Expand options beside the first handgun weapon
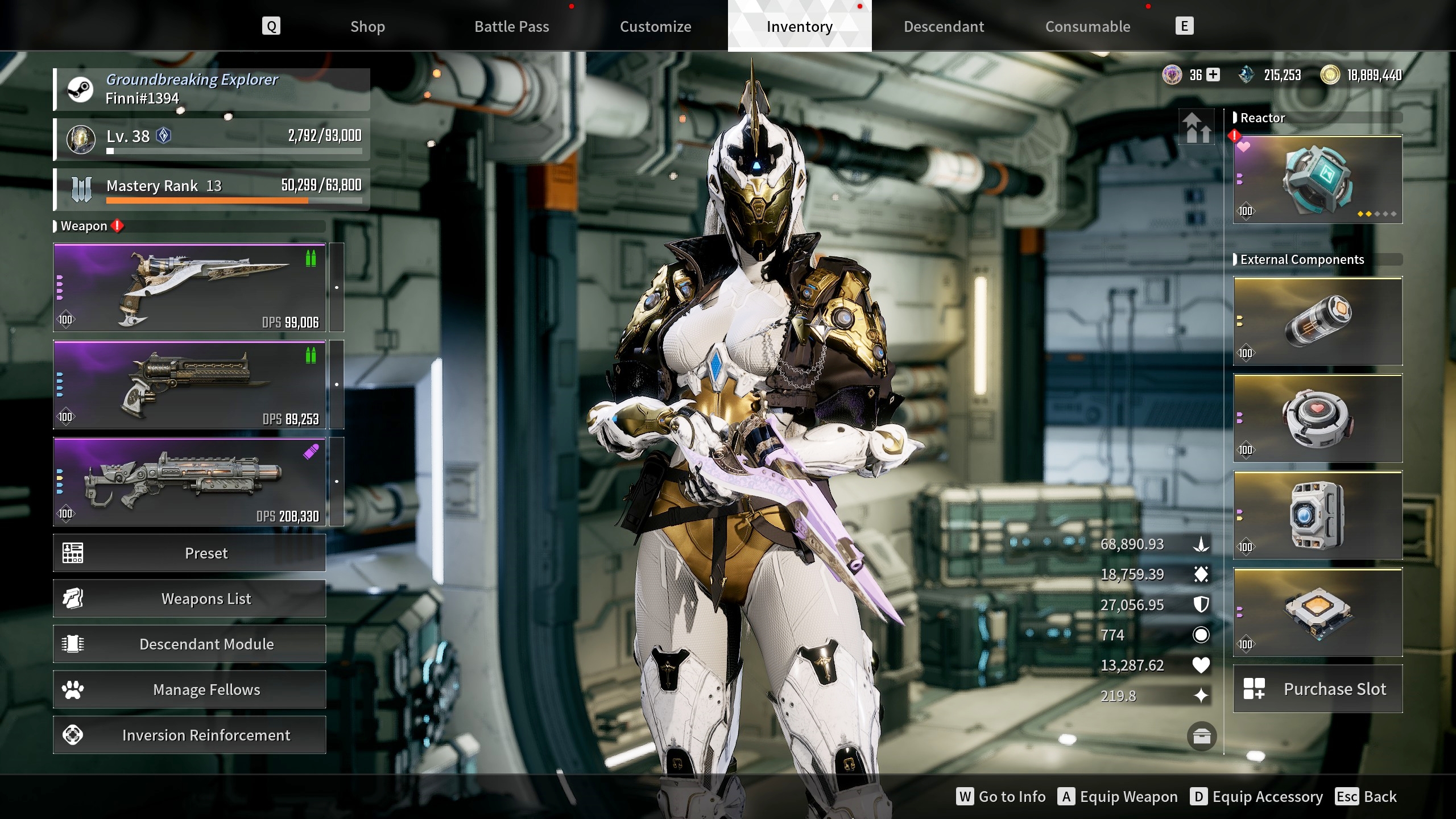The image size is (1456, 819). (x=337, y=287)
